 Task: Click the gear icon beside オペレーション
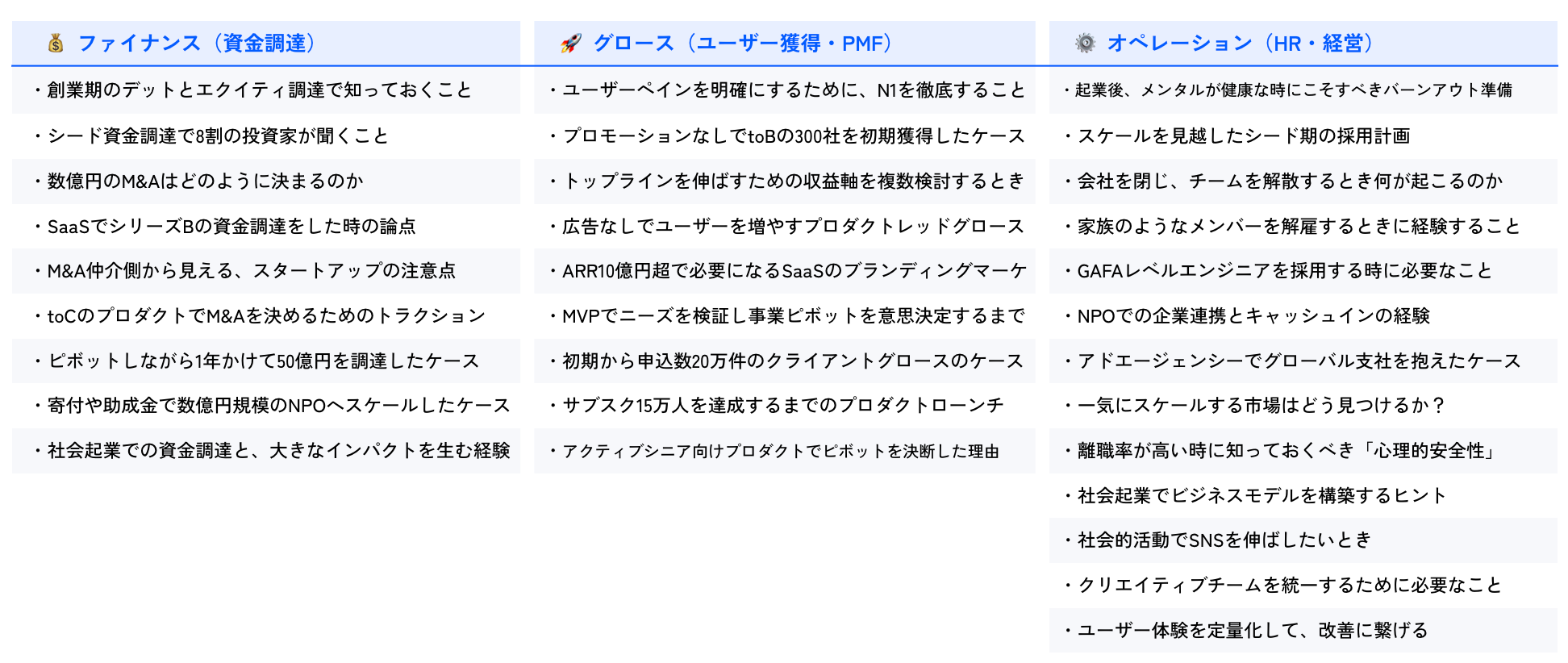point(1086,43)
